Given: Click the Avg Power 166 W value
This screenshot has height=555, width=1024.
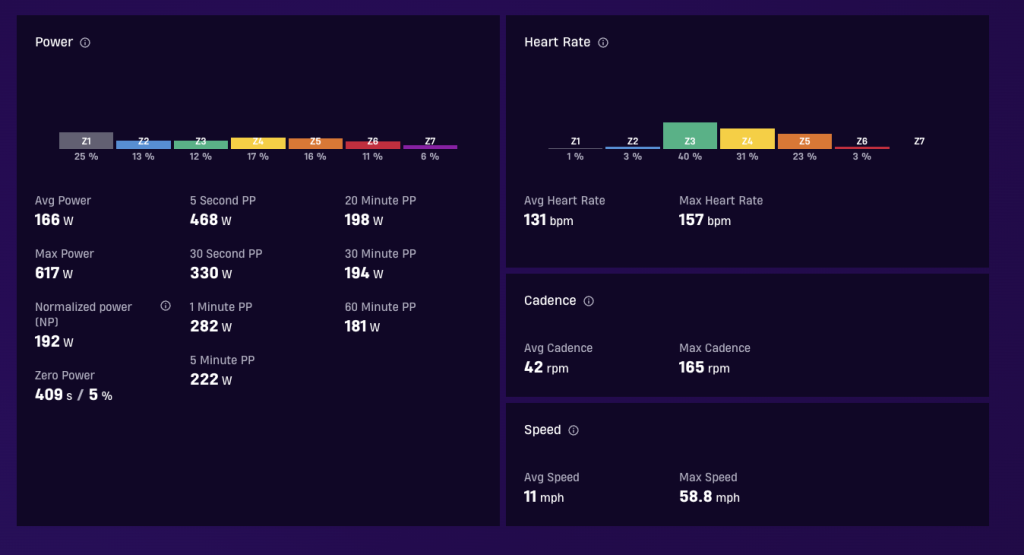Looking at the screenshot, I should (x=54, y=220).
